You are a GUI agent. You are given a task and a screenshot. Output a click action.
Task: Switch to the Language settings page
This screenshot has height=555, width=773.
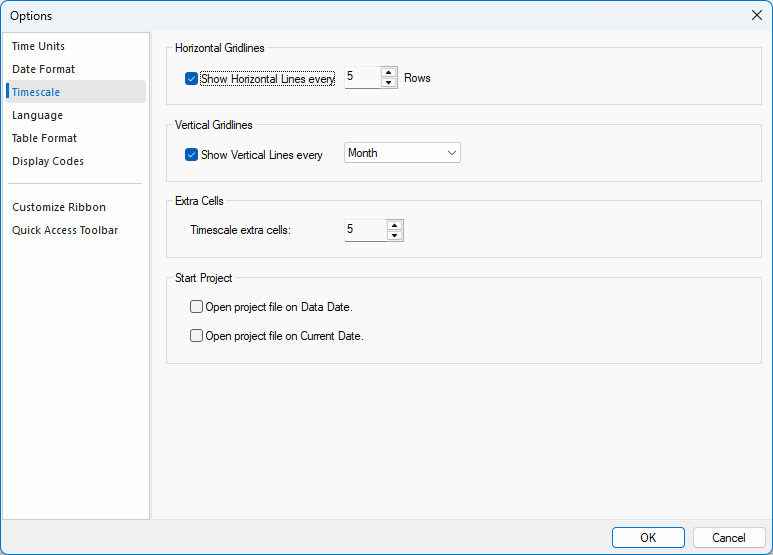[x=37, y=115]
